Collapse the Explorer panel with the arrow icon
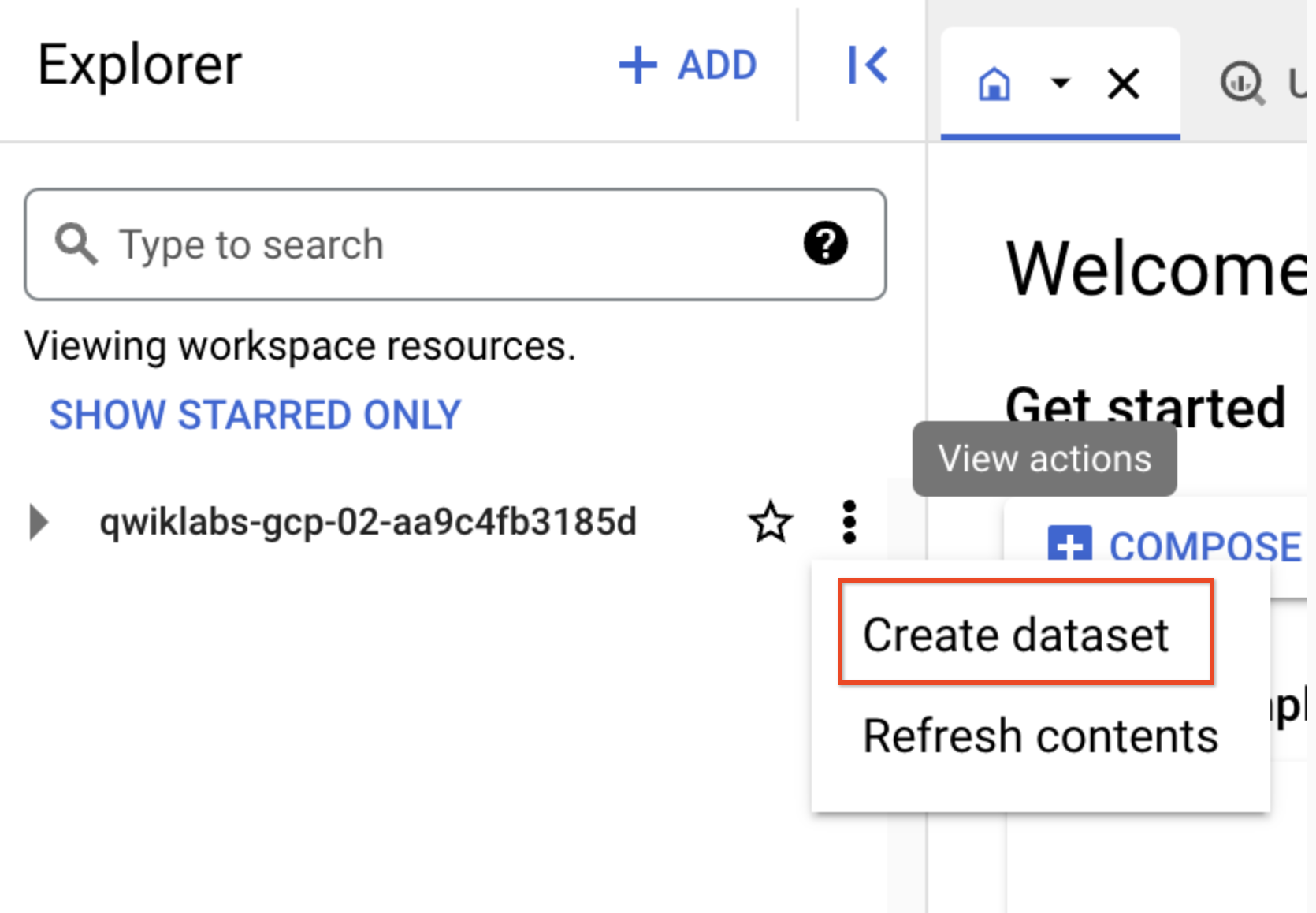1316x913 pixels. click(x=867, y=66)
